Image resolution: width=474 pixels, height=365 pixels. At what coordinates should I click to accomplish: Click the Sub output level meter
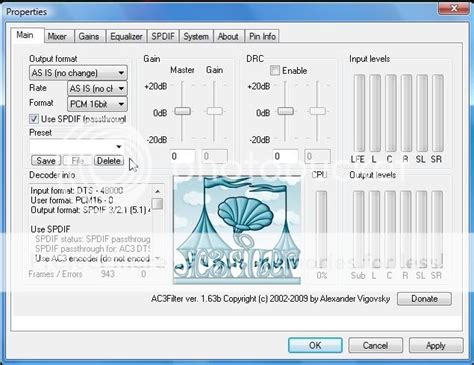(x=359, y=229)
